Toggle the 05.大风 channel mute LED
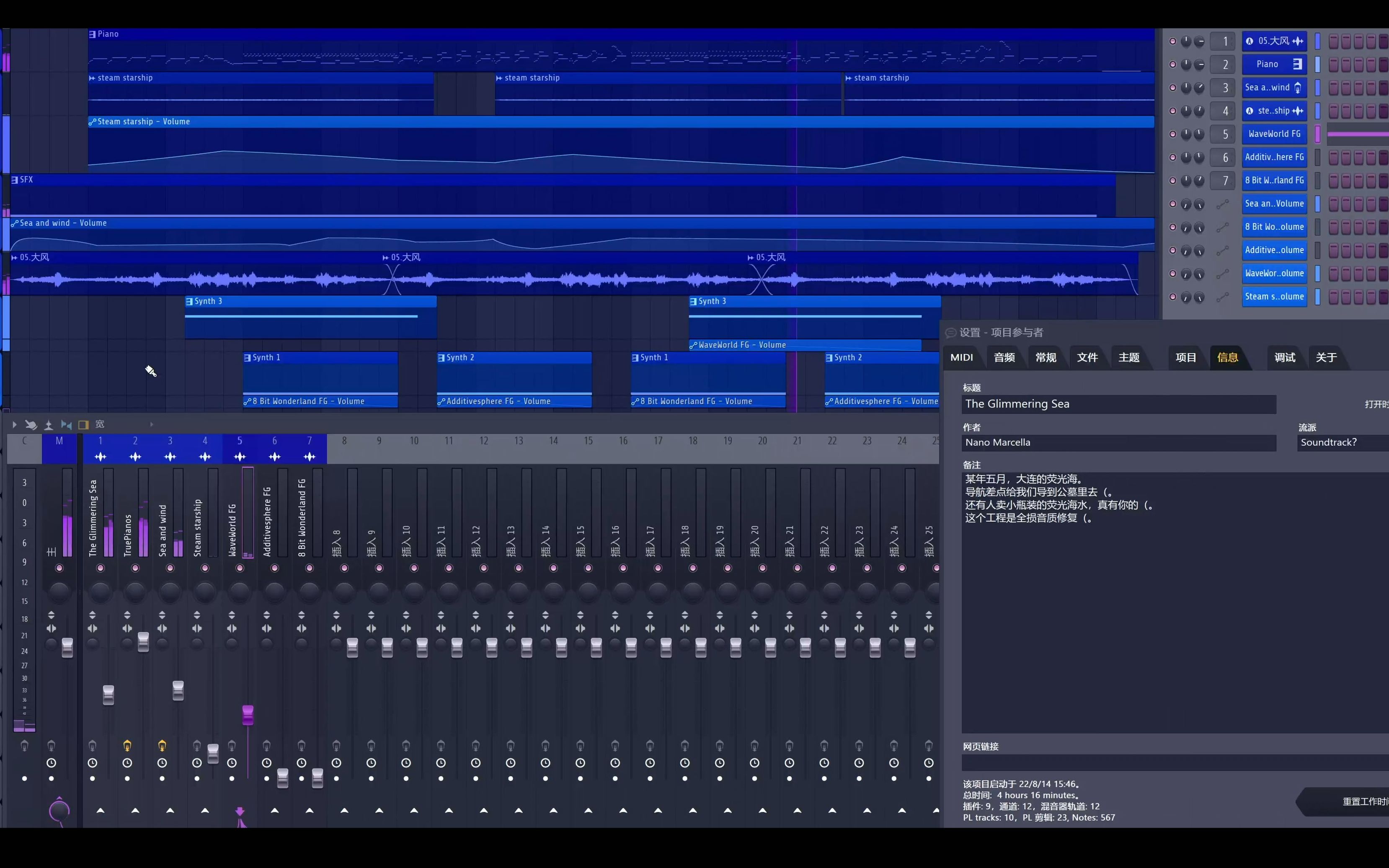This screenshot has width=1389, height=868. [x=1172, y=41]
